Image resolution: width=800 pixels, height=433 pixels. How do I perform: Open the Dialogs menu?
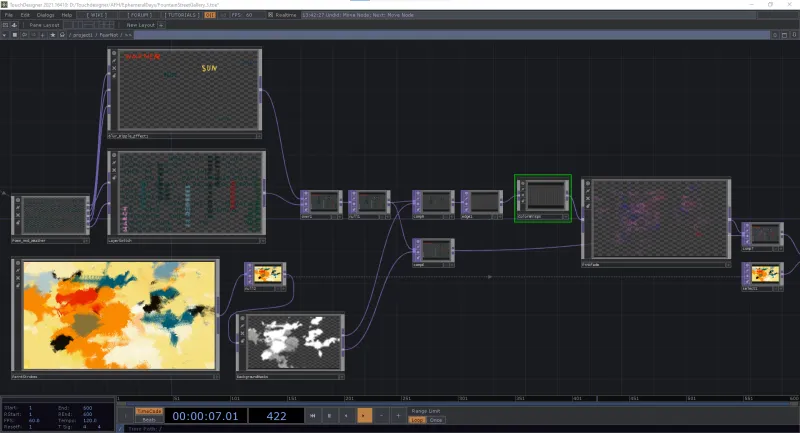[x=45, y=16]
